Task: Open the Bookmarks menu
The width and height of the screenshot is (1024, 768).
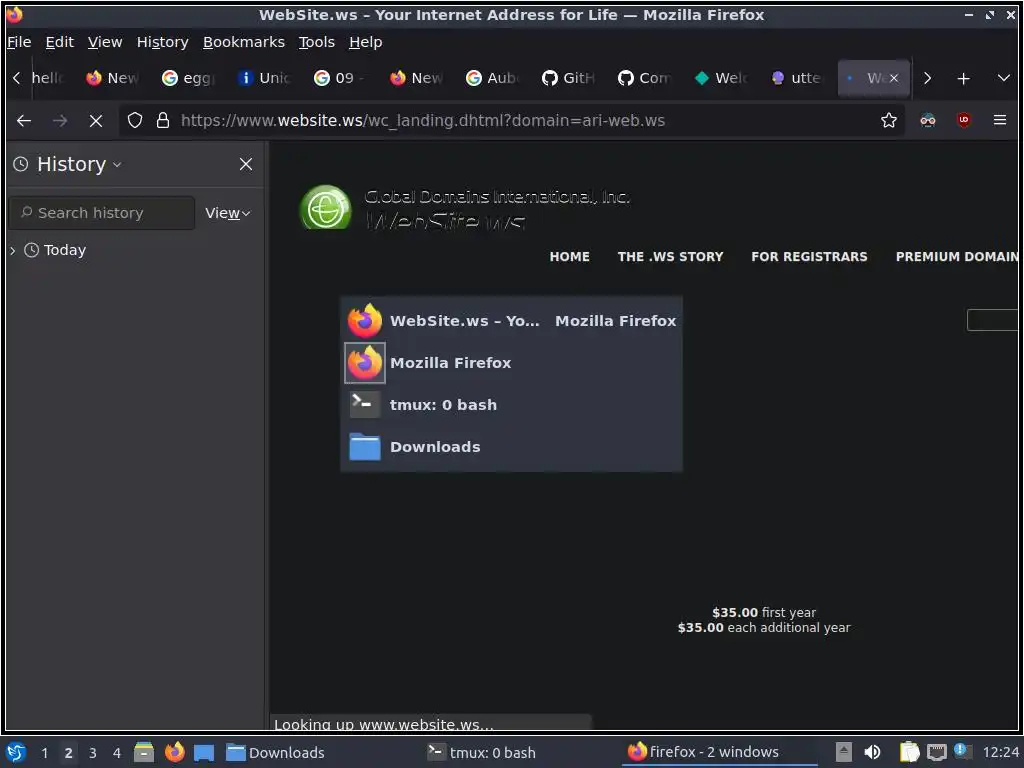Action: (244, 42)
